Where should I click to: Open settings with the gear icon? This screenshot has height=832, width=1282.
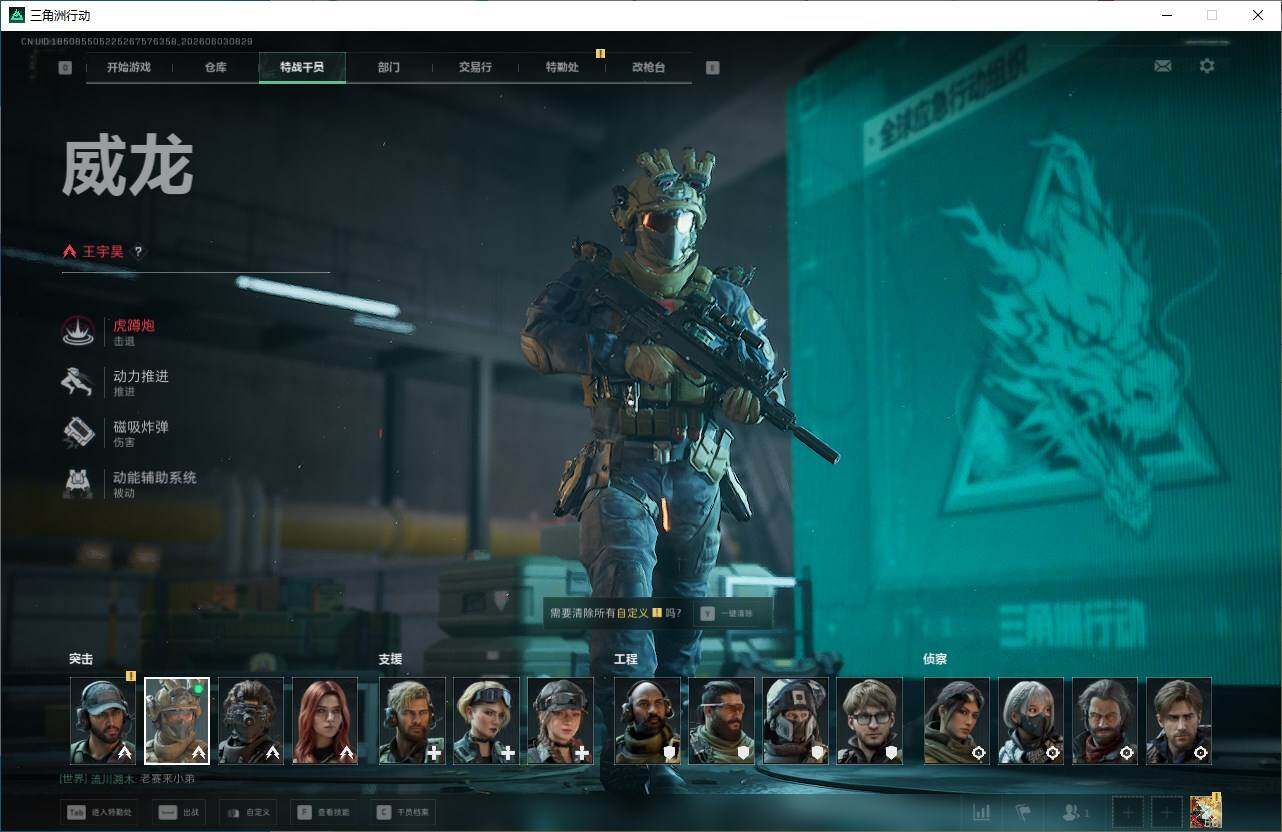[1207, 66]
